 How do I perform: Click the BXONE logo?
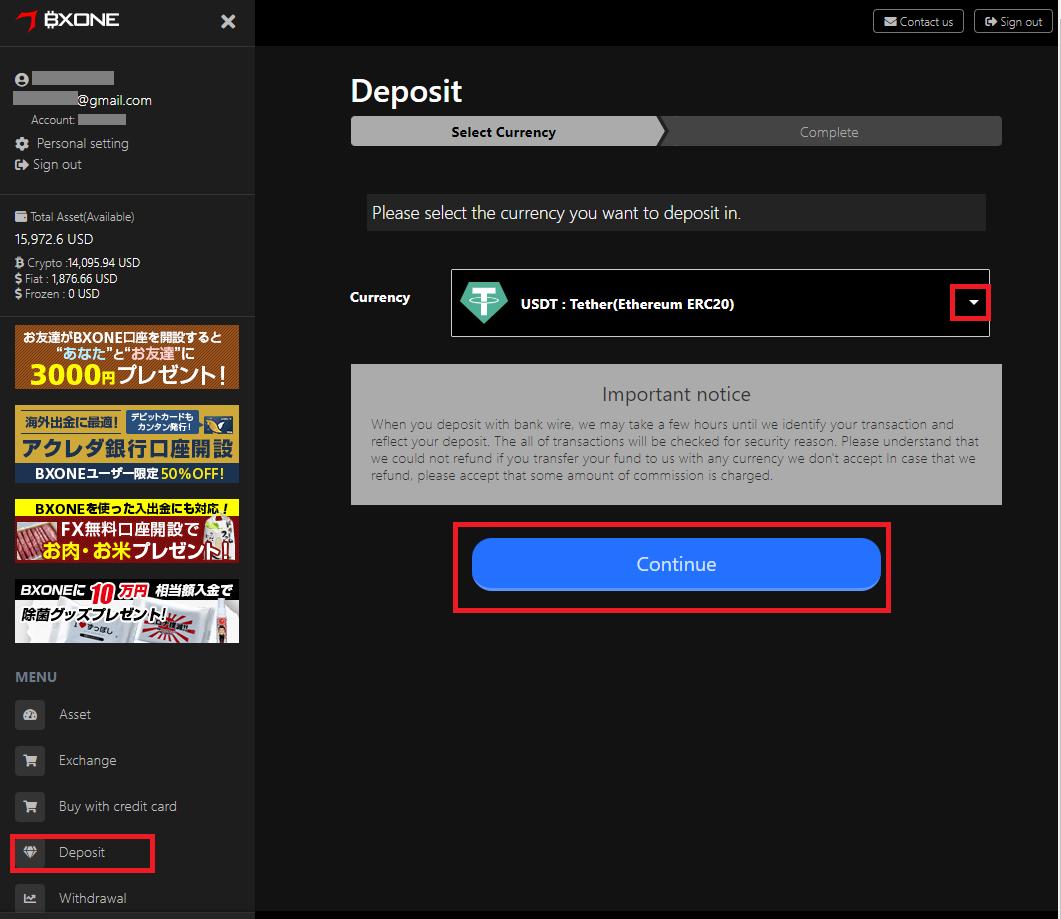pyautogui.click(x=65, y=20)
